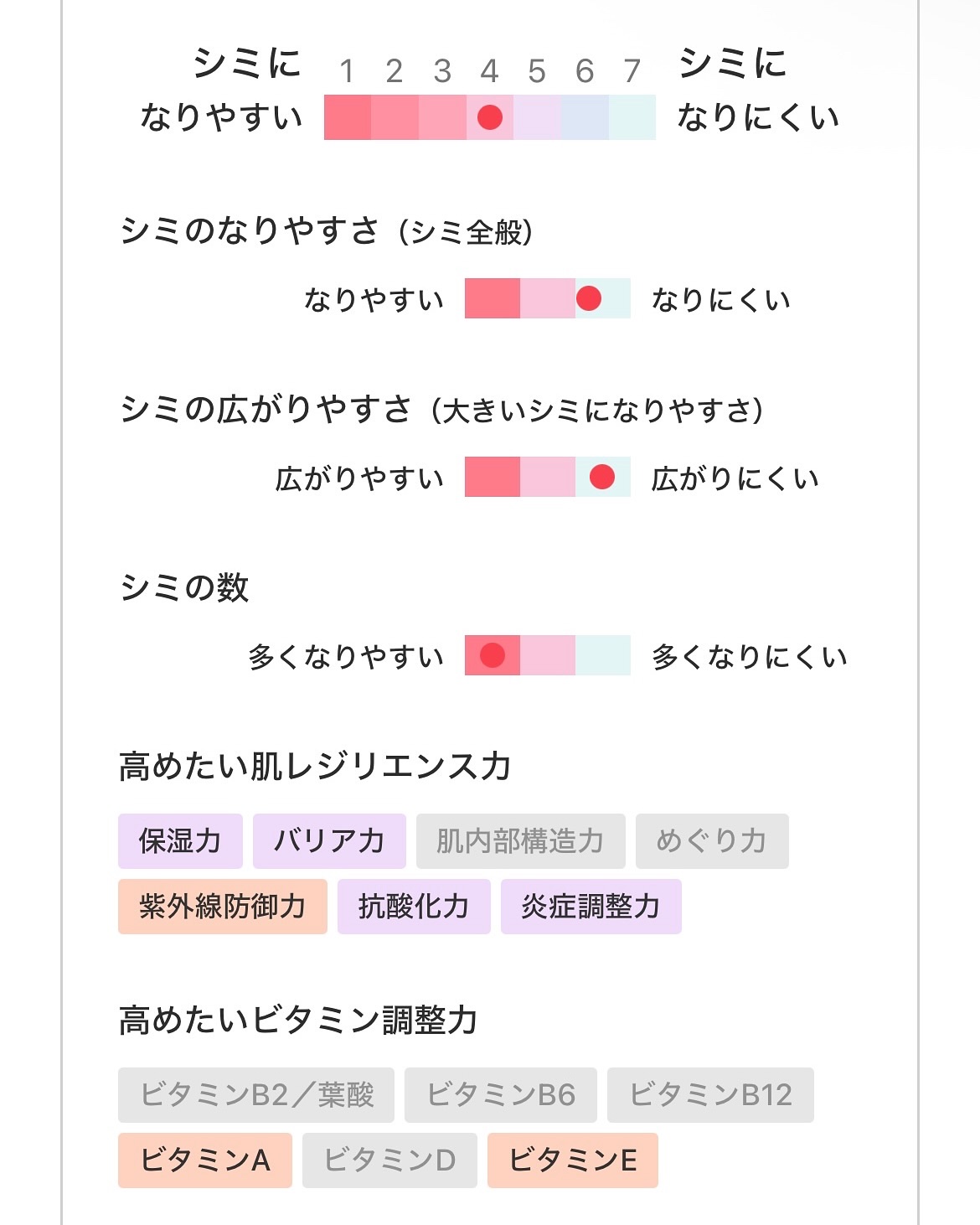Select the ビタミンB6 tag
Viewport: 980px width, 1225px height.
(x=500, y=1094)
